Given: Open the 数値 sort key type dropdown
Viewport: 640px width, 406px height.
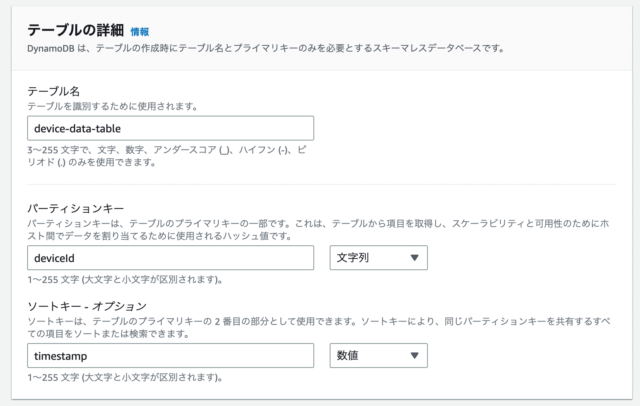Looking at the screenshot, I should [378, 355].
